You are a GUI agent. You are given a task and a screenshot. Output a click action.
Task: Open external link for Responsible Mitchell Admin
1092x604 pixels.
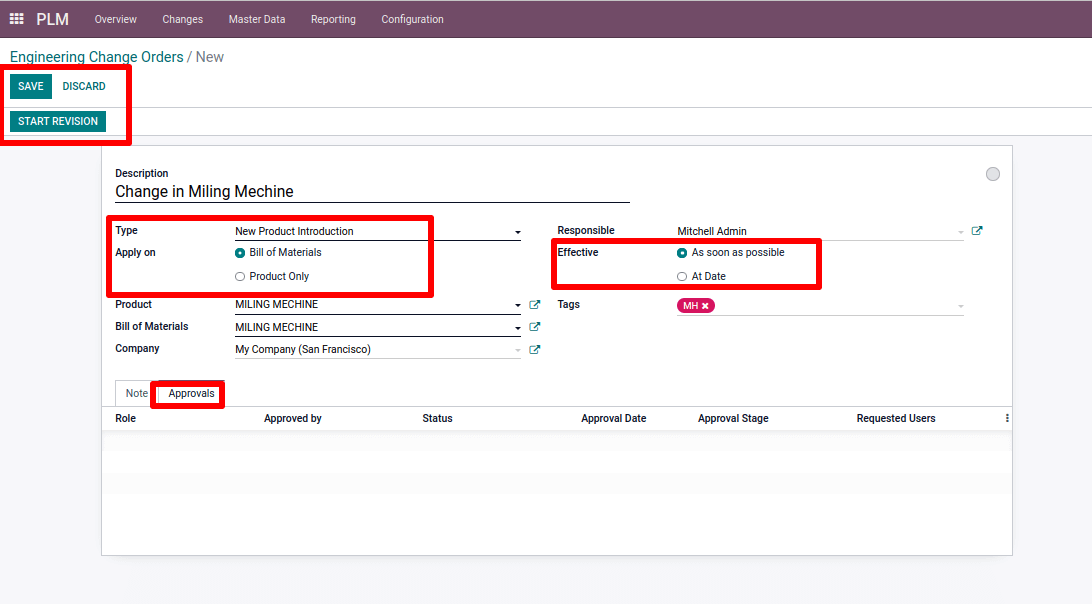point(977,231)
